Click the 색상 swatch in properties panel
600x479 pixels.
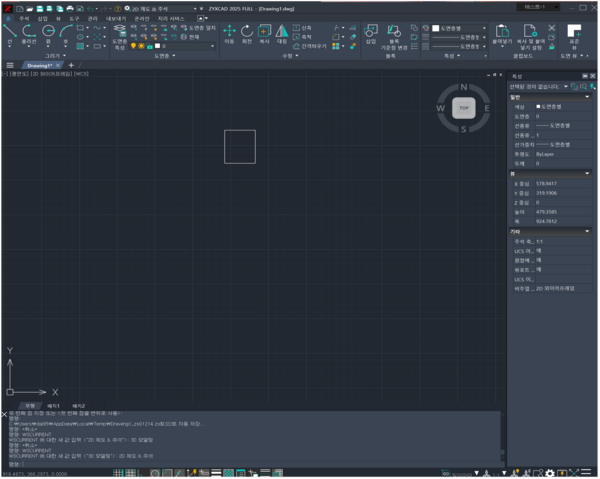click(x=538, y=106)
